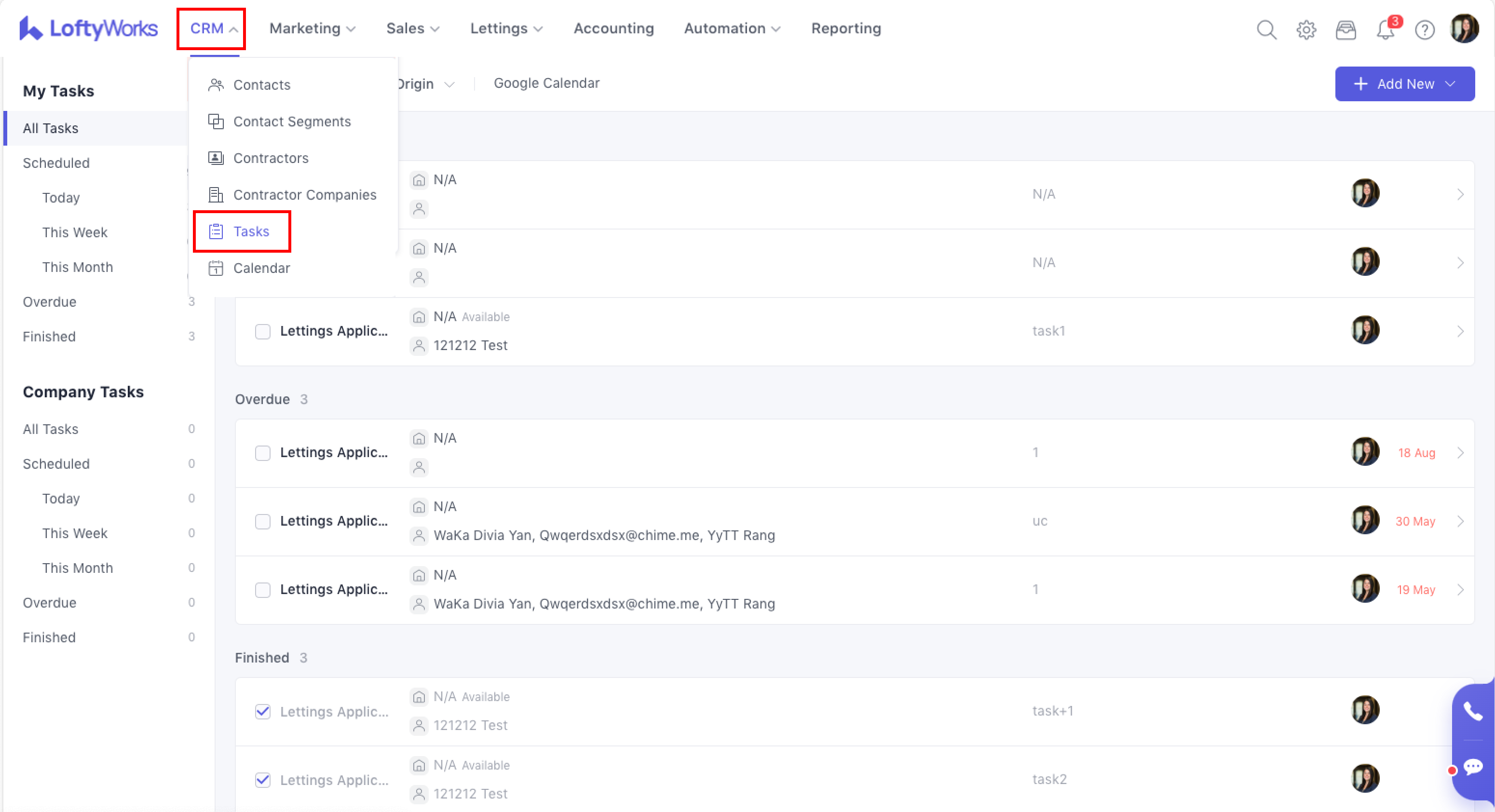
Task: Open the Add New dropdown button
Action: point(1404,83)
